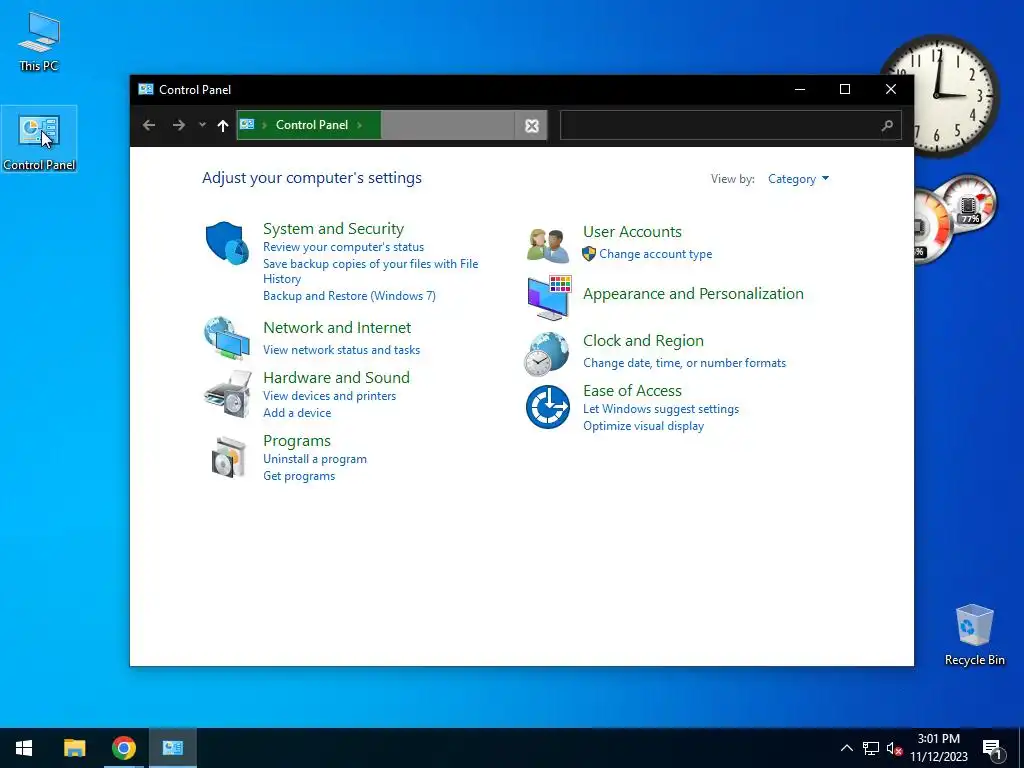Open the Network and Internet globe icon

(227, 338)
